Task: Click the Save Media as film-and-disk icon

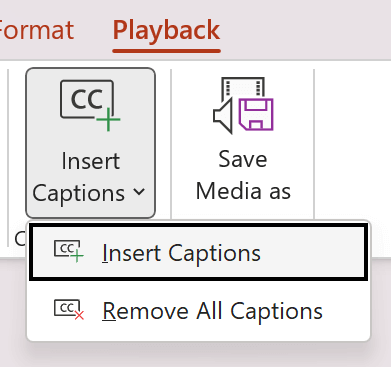Action: (243, 105)
